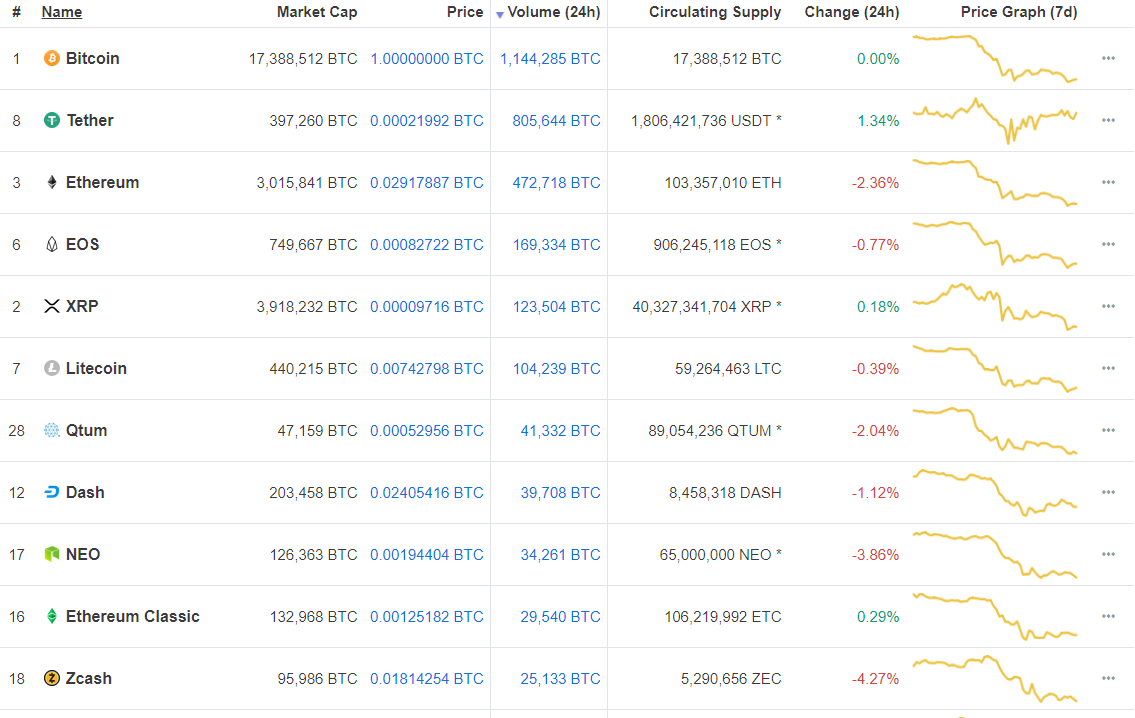Click the Dash logo icon
Image resolution: width=1135 pixels, height=718 pixels.
(x=52, y=493)
